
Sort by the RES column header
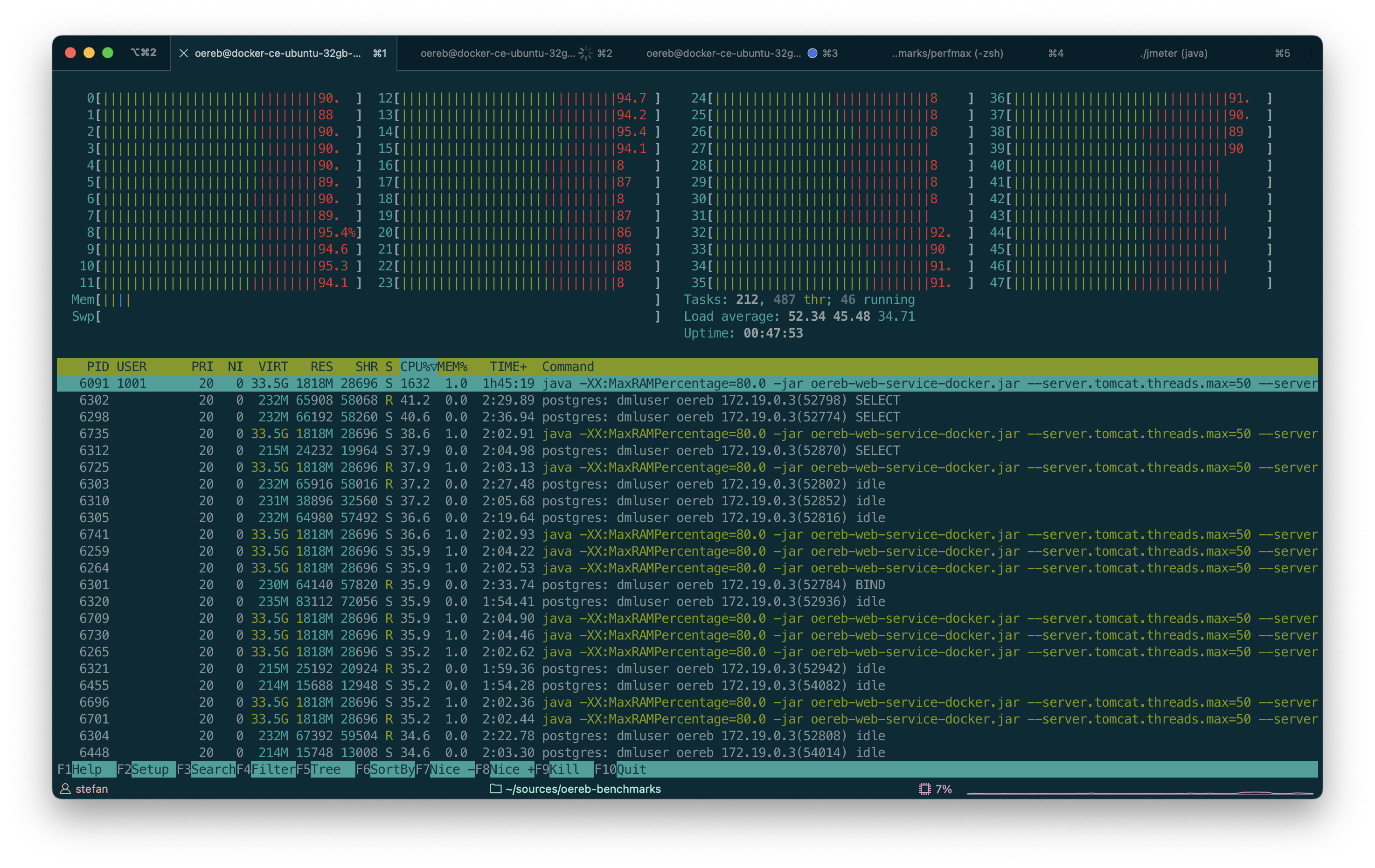(x=321, y=366)
